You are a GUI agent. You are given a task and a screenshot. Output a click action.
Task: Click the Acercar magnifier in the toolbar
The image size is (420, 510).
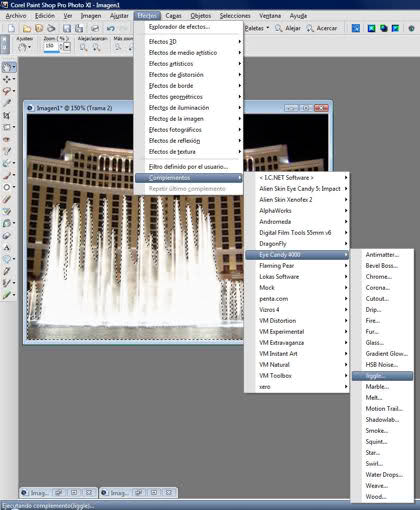tap(310, 28)
